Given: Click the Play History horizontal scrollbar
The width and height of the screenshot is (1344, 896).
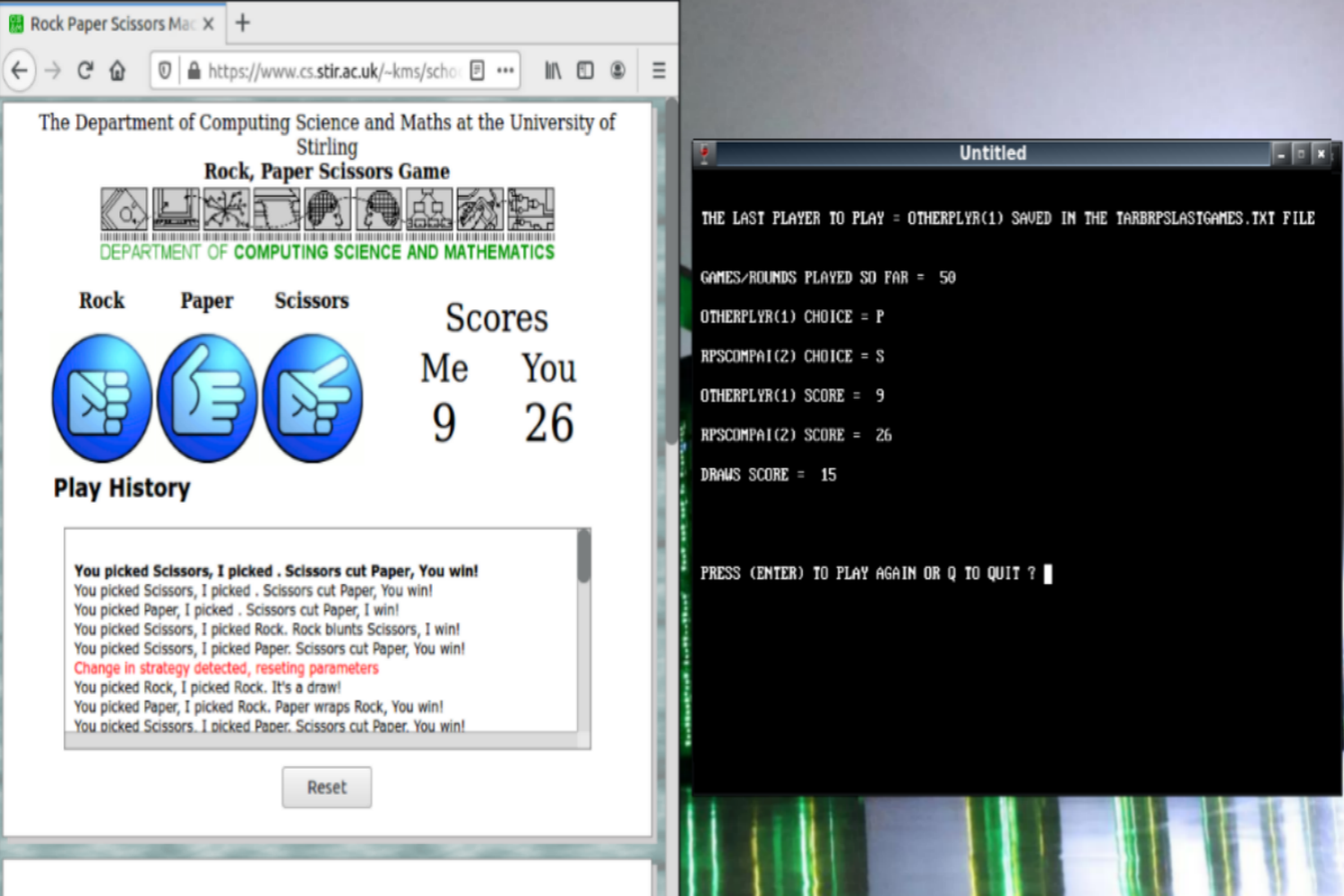Looking at the screenshot, I should (322, 740).
